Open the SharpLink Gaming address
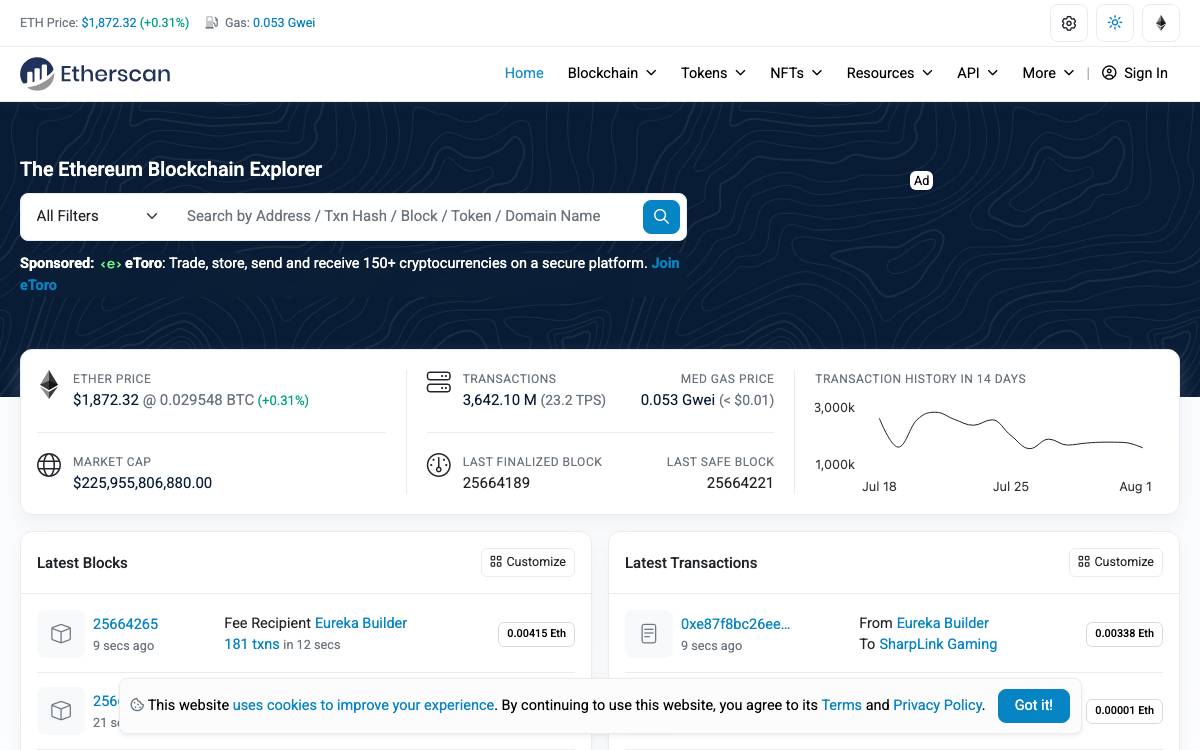The image size is (1200, 750). [938, 644]
